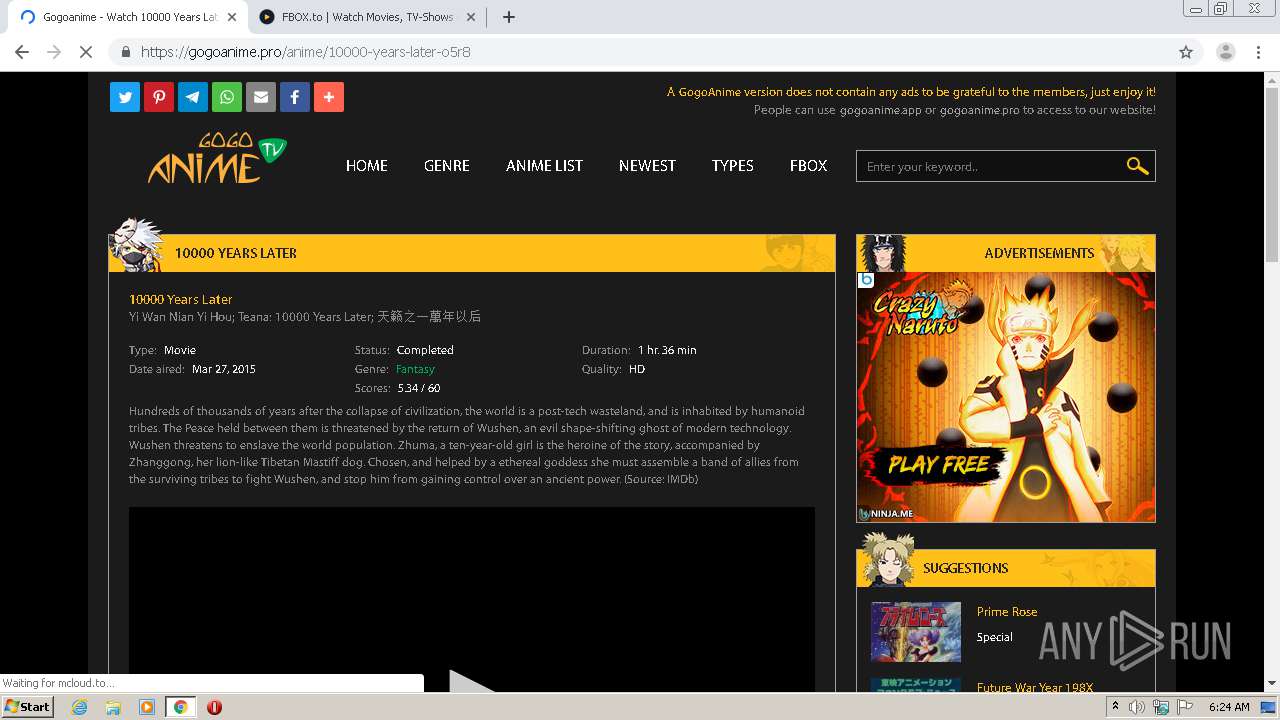
Task: Go forward to the next page
Action: [x=54, y=52]
